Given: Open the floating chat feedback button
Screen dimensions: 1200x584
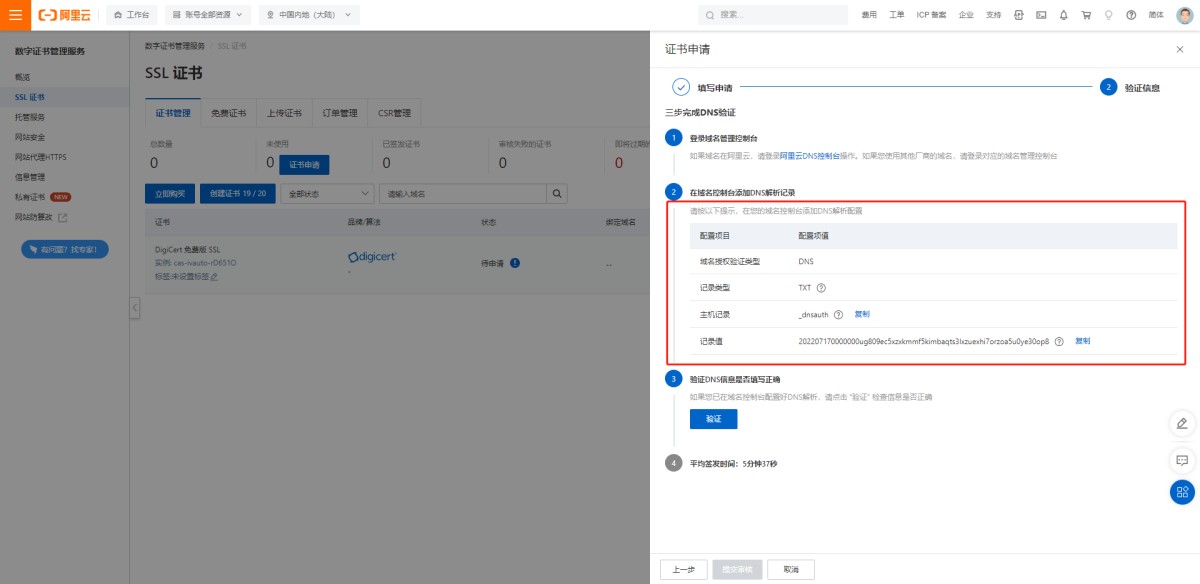Looking at the screenshot, I should (1182, 460).
